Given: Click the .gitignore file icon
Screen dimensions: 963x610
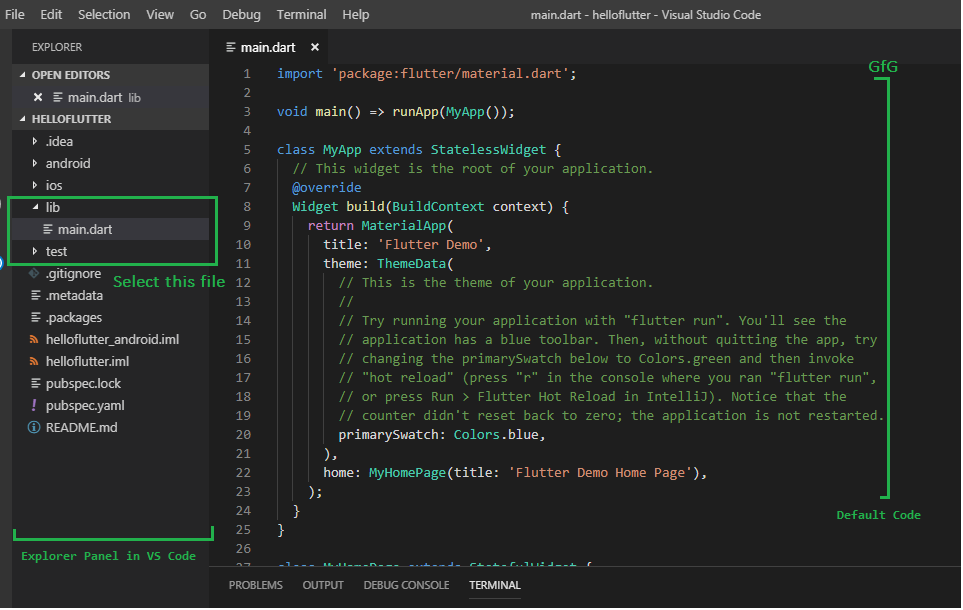Looking at the screenshot, I should click(34, 273).
